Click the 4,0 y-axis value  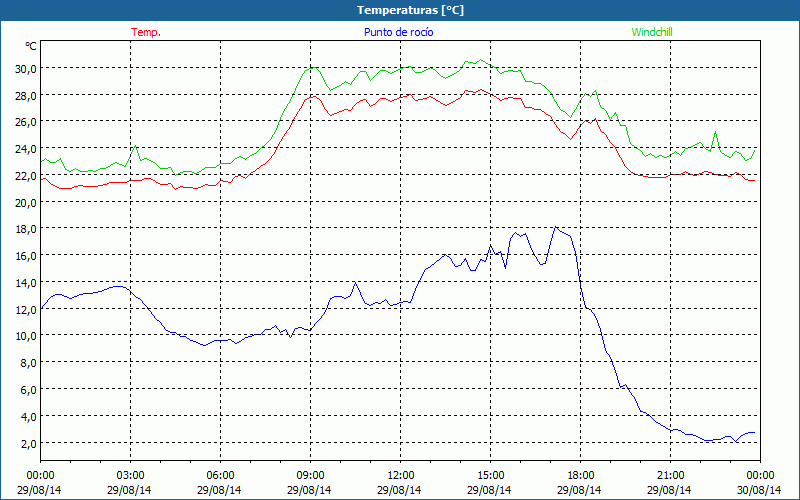pos(28,417)
